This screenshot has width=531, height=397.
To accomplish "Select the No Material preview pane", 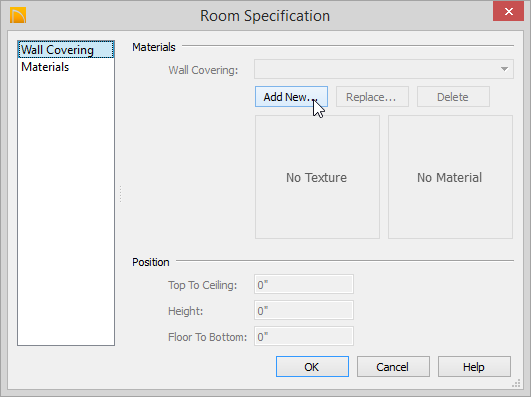I will [450, 177].
